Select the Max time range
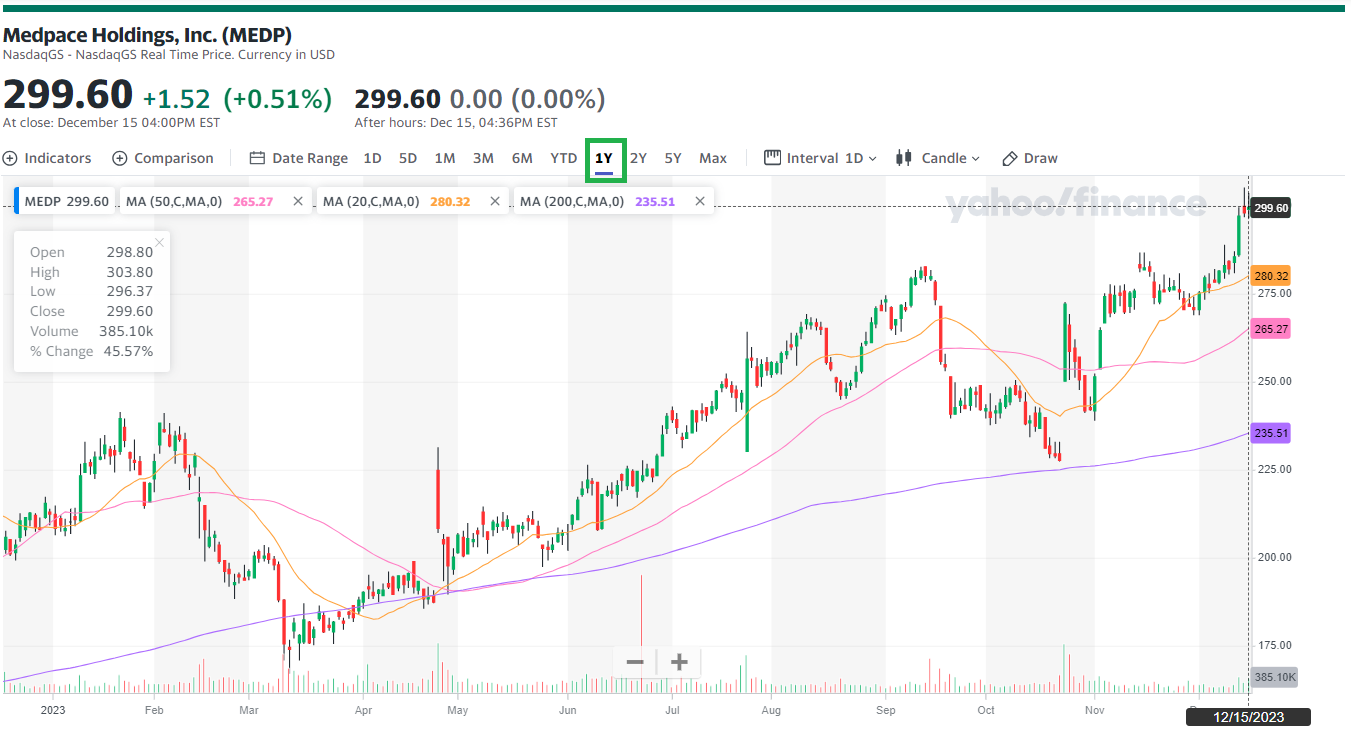Screen dimensions: 1351x749 [x=713, y=158]
